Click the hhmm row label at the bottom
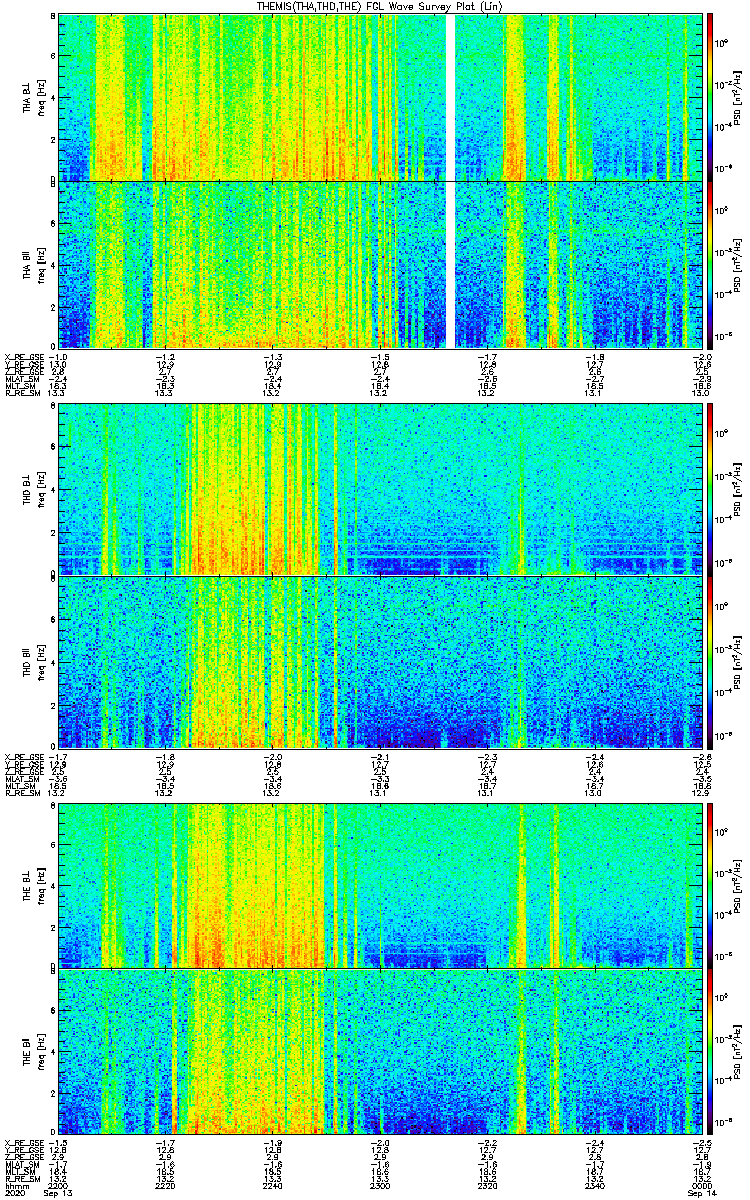This screenshot has width=750, height=1200. click(x=15, y=1184)
